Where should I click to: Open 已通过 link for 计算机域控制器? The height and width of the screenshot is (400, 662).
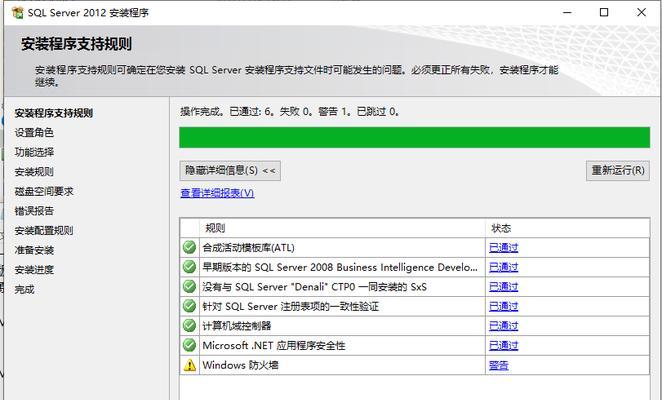(503, 326)
